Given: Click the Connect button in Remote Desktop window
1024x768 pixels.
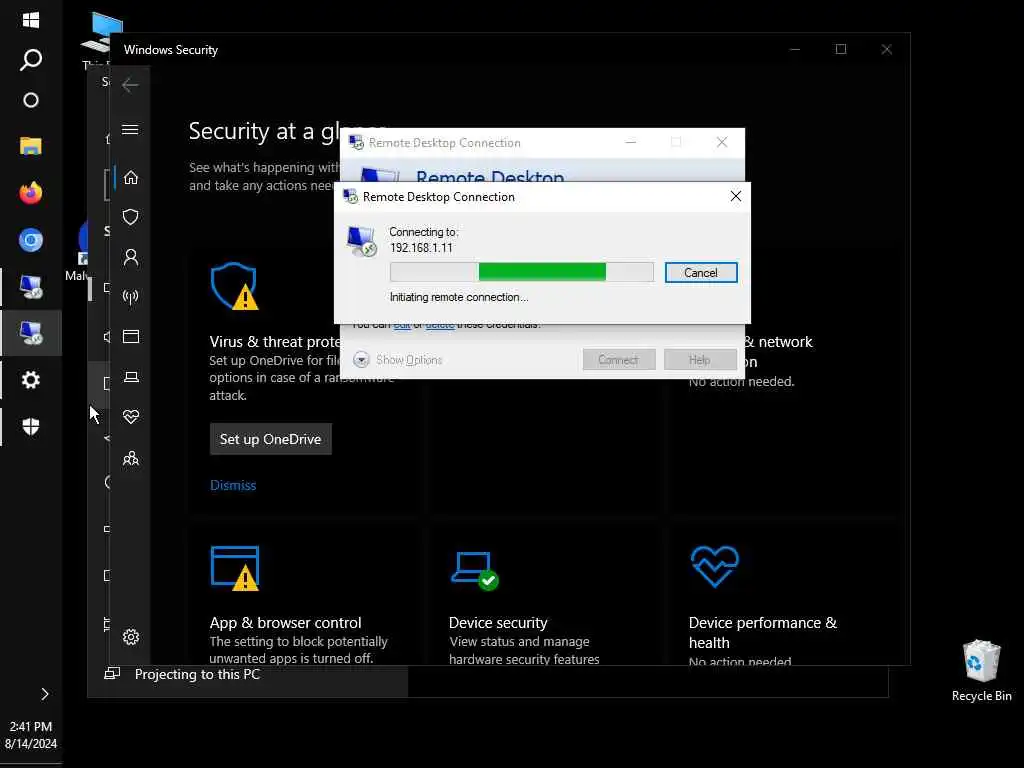Looking at the screenshot, I should click(x=618, y=360).
